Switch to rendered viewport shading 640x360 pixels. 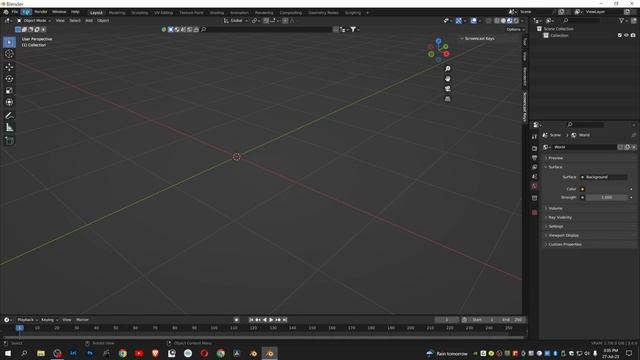click(516, 20)
